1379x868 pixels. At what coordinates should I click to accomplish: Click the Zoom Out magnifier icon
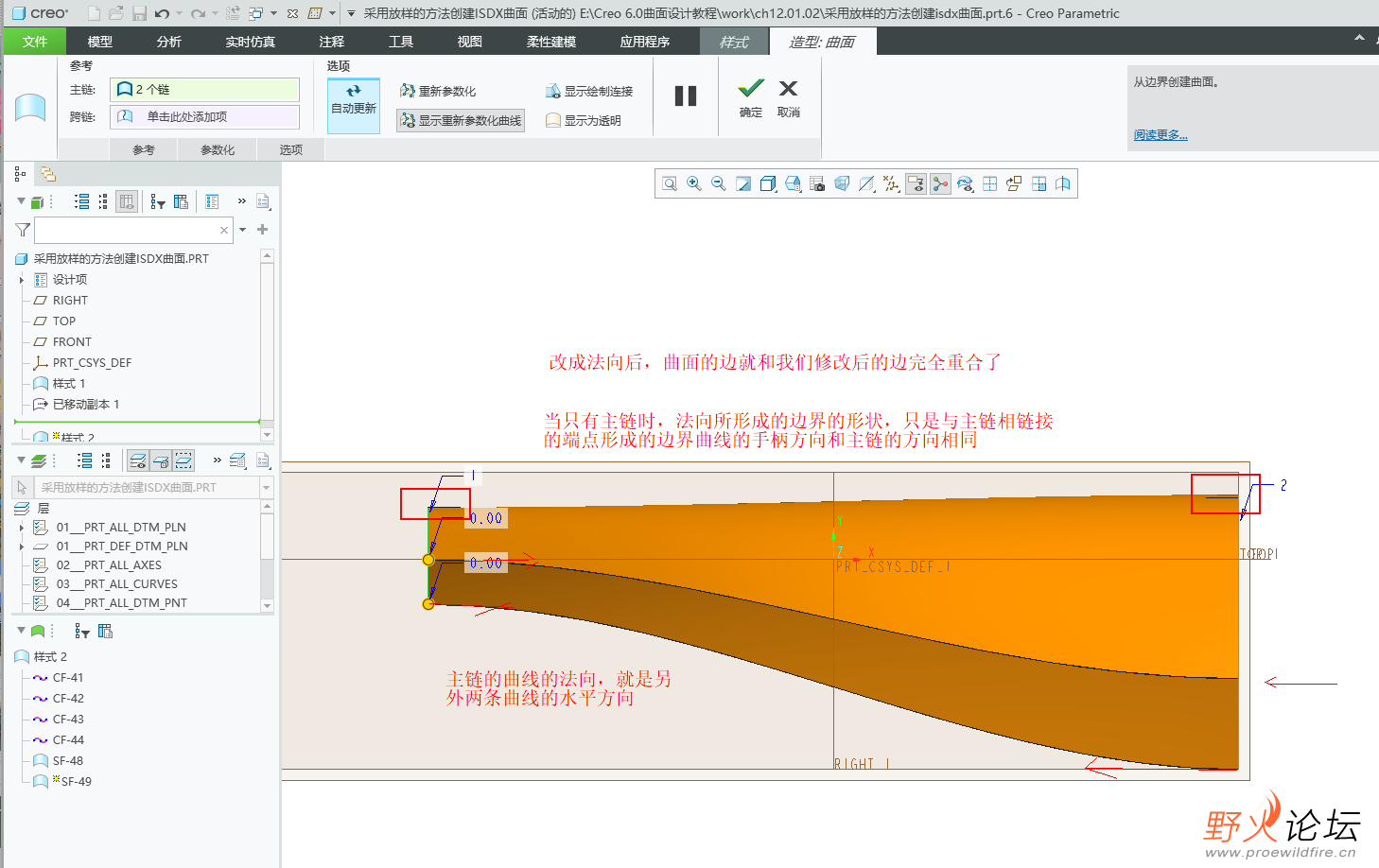coord(719,183)
